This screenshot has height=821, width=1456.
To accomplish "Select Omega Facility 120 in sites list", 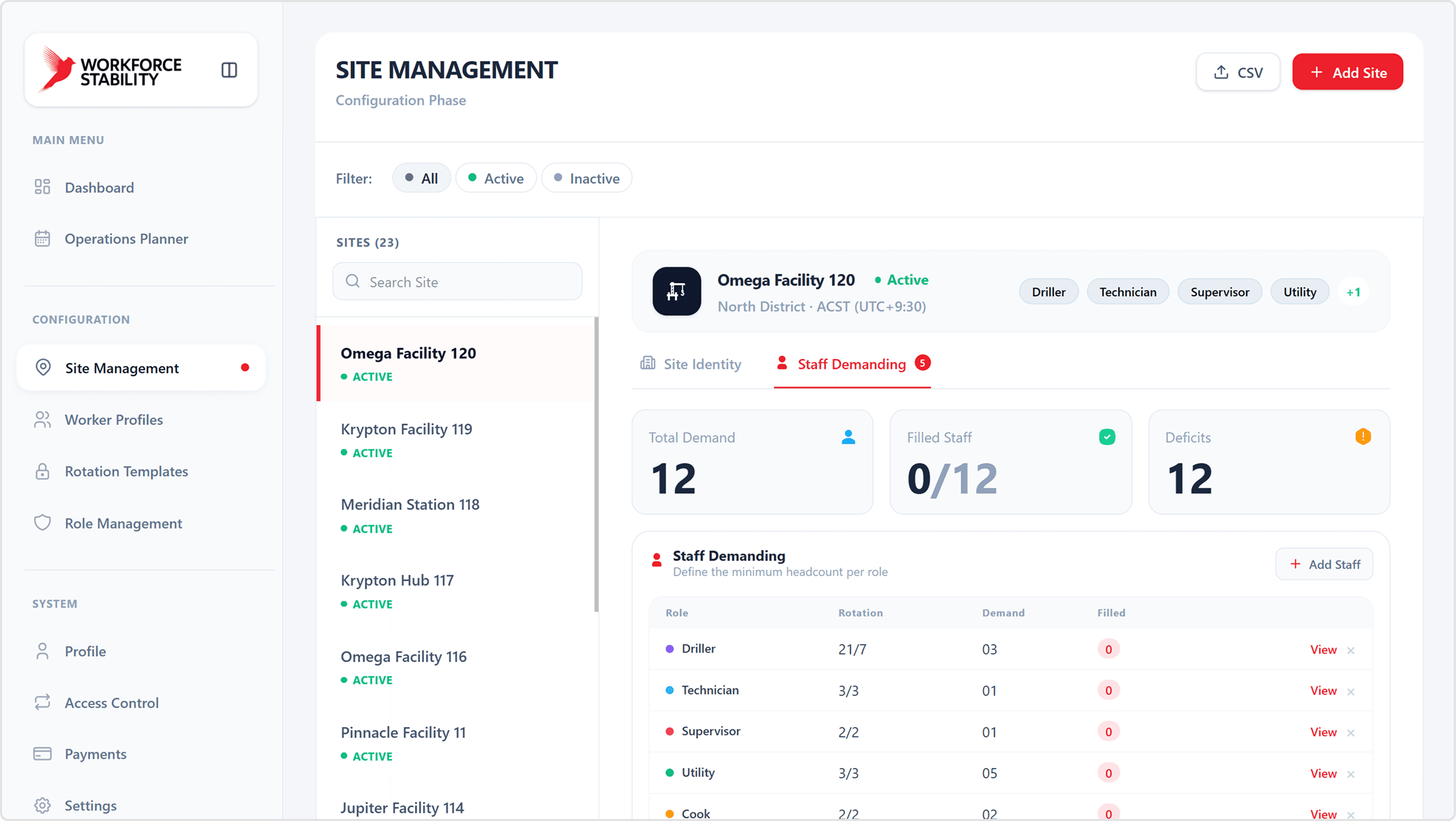I will (455, 363).
